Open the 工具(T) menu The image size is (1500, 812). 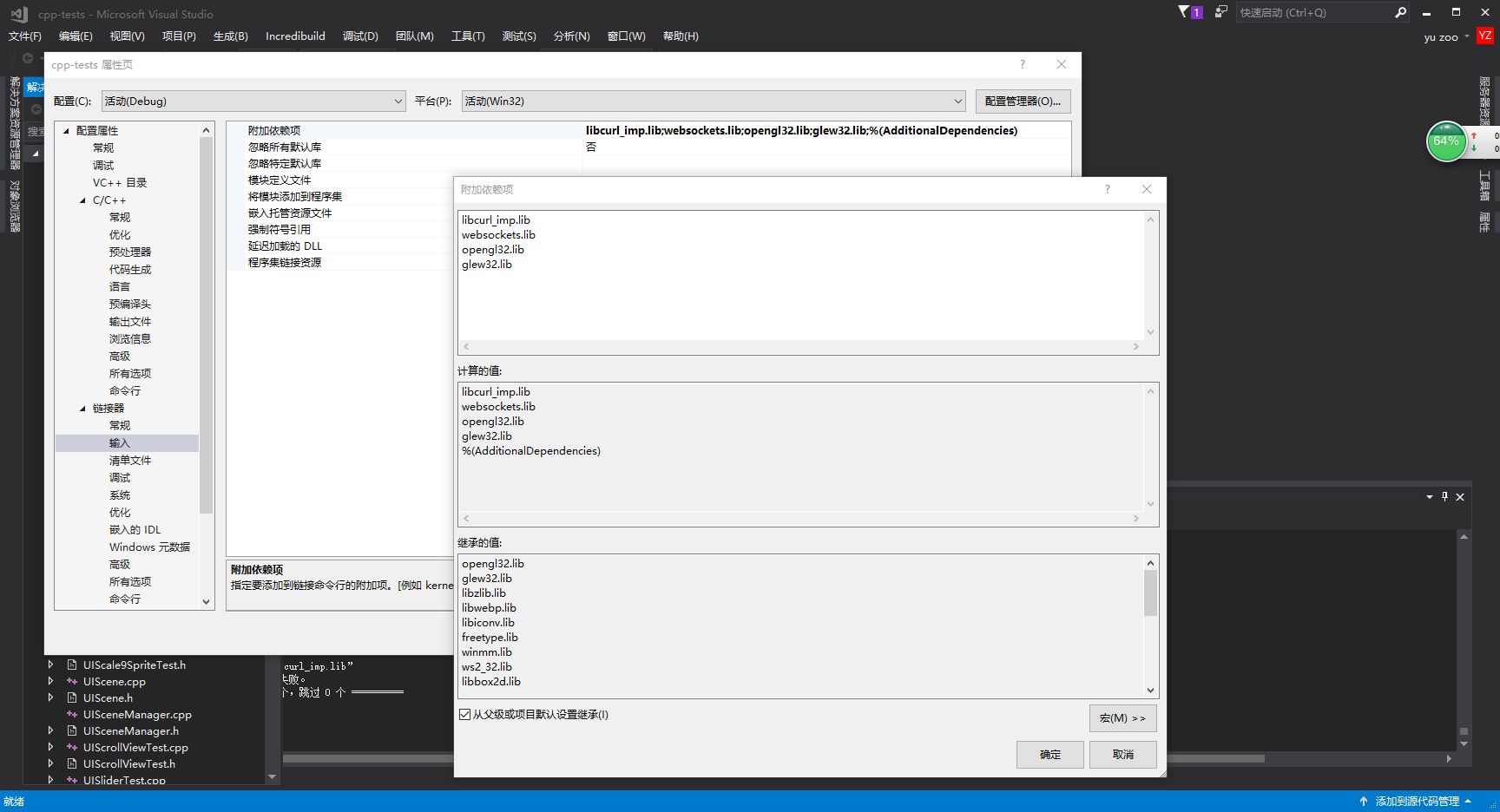click(x=468, y=36)
